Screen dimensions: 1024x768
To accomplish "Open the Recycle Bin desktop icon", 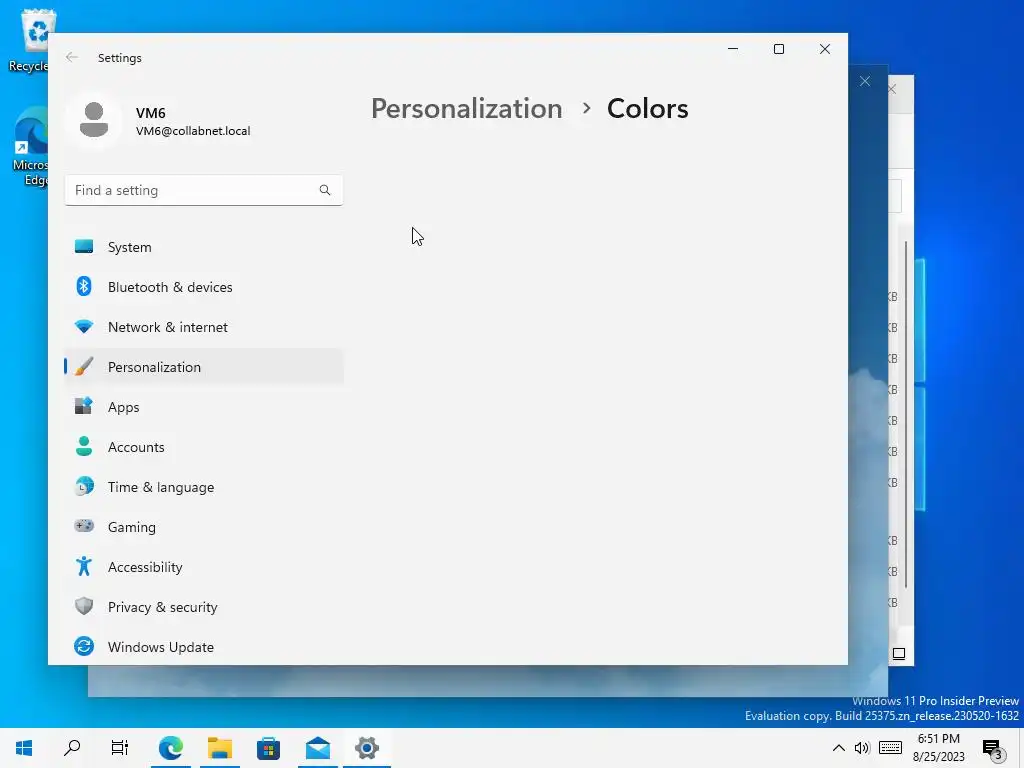I will click(29, 40).
